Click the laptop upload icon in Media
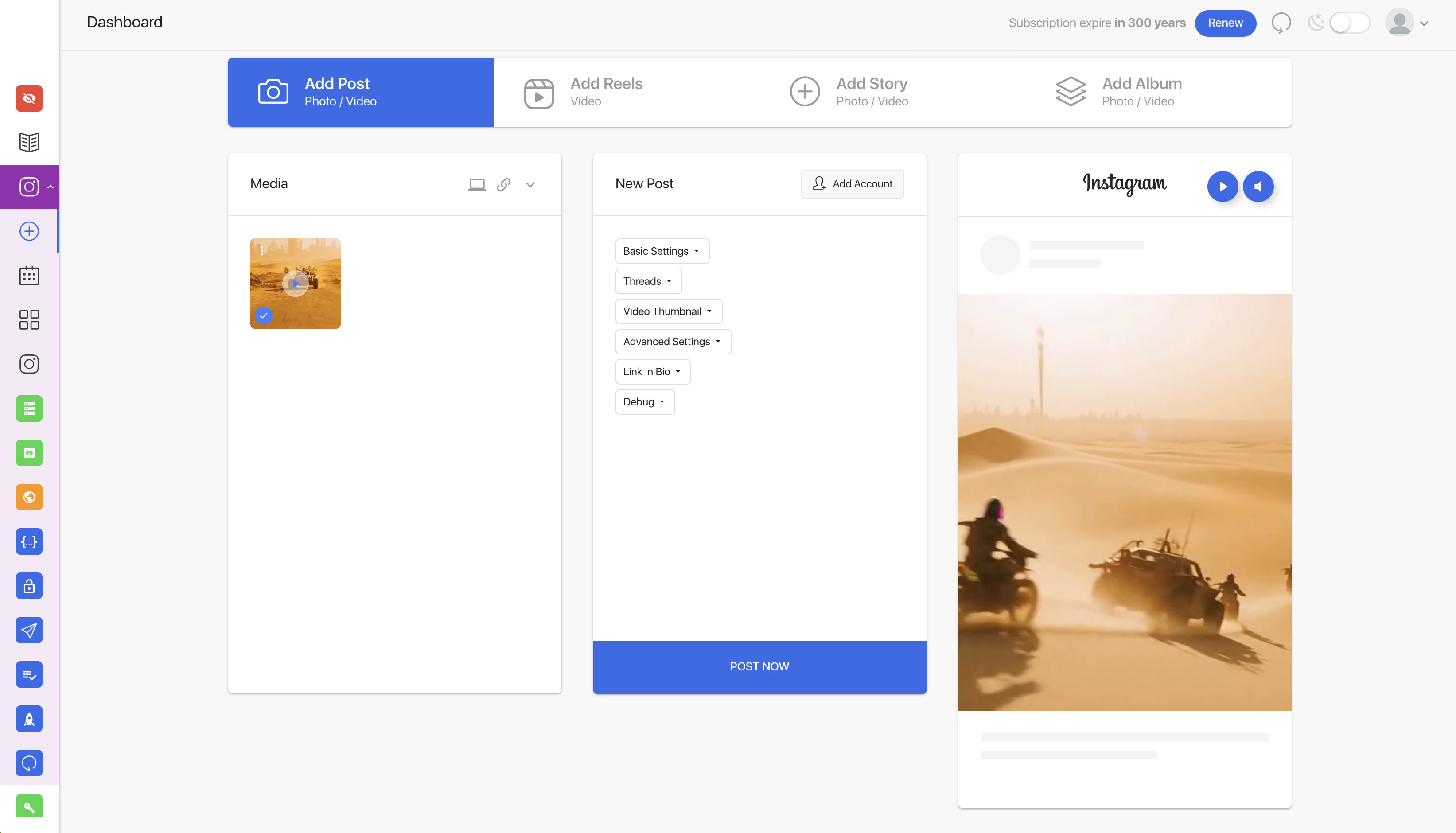The image size is (1456, 833). [x=477, y=184]
